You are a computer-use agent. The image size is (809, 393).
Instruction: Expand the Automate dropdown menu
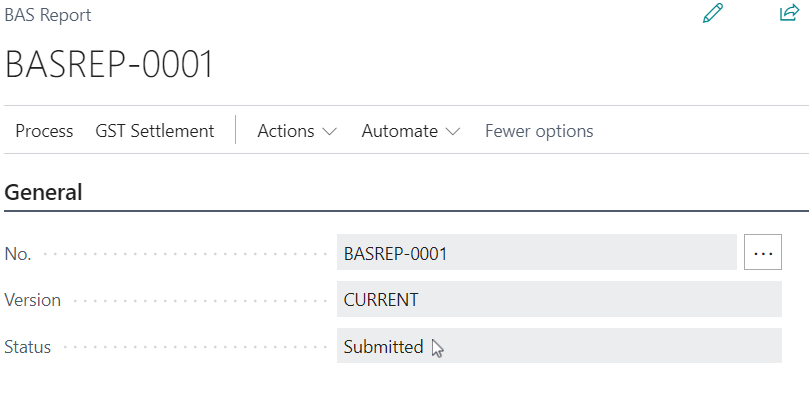click(x=411, y=131)
